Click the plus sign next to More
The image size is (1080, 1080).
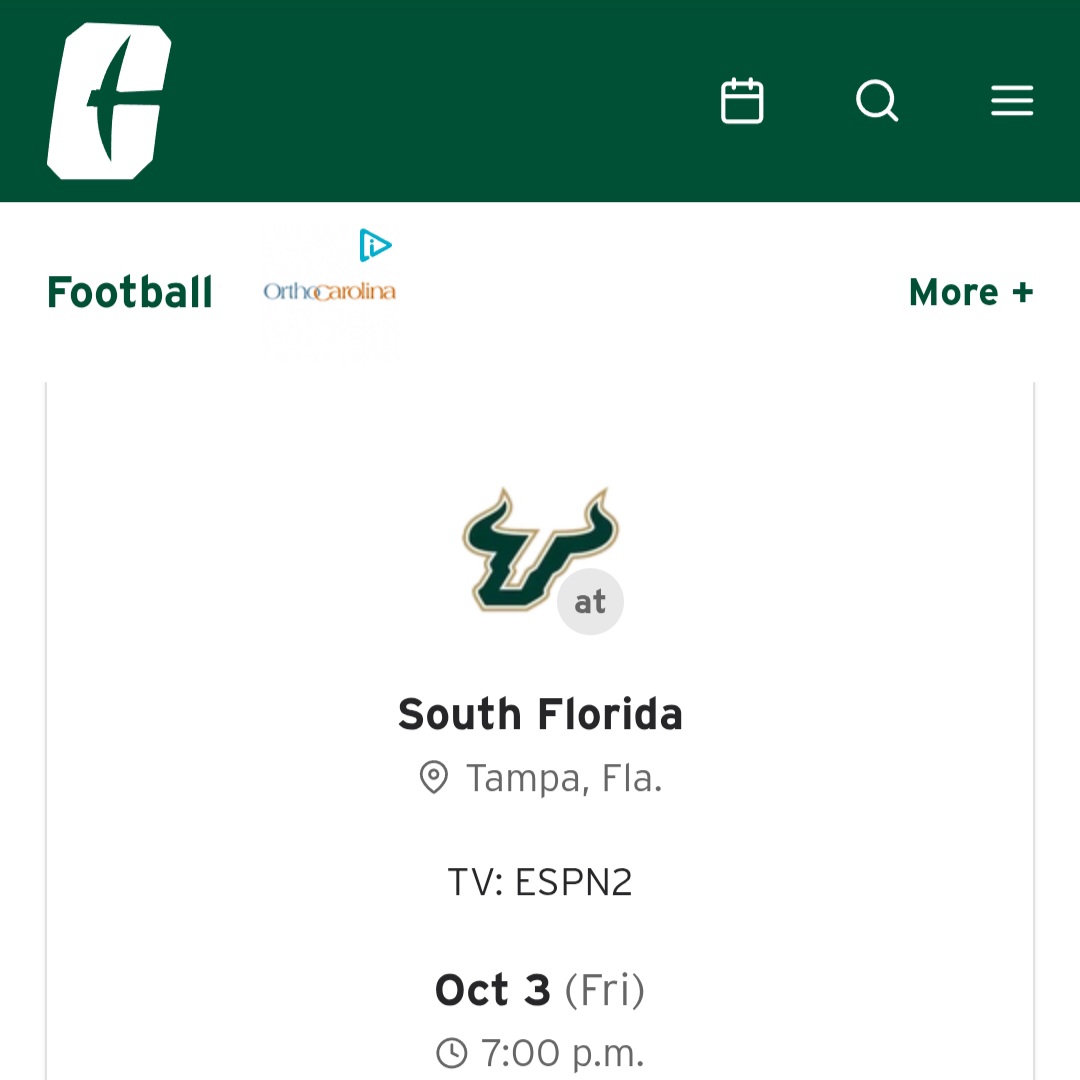click(1021, 292)
